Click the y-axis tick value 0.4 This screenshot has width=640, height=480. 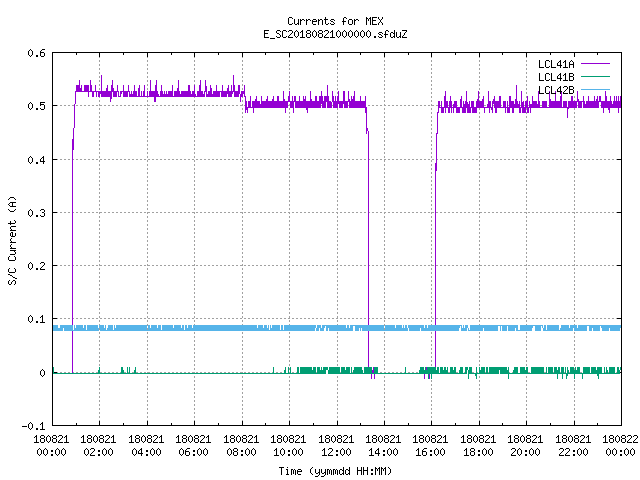[x=36, y=160]
